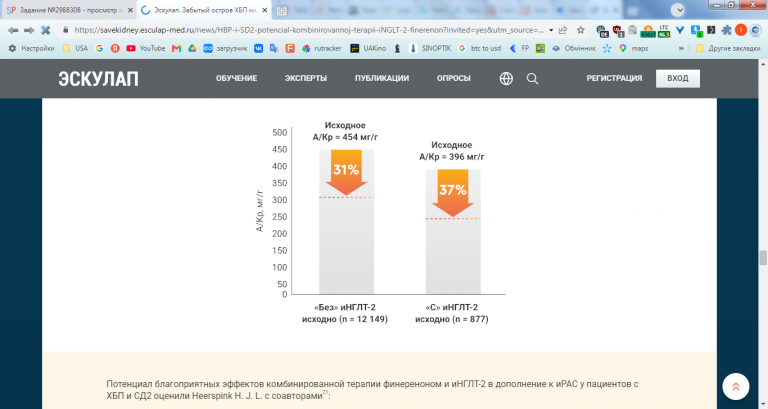
Task: Open the maps bookmark
Action: (633, 48)
